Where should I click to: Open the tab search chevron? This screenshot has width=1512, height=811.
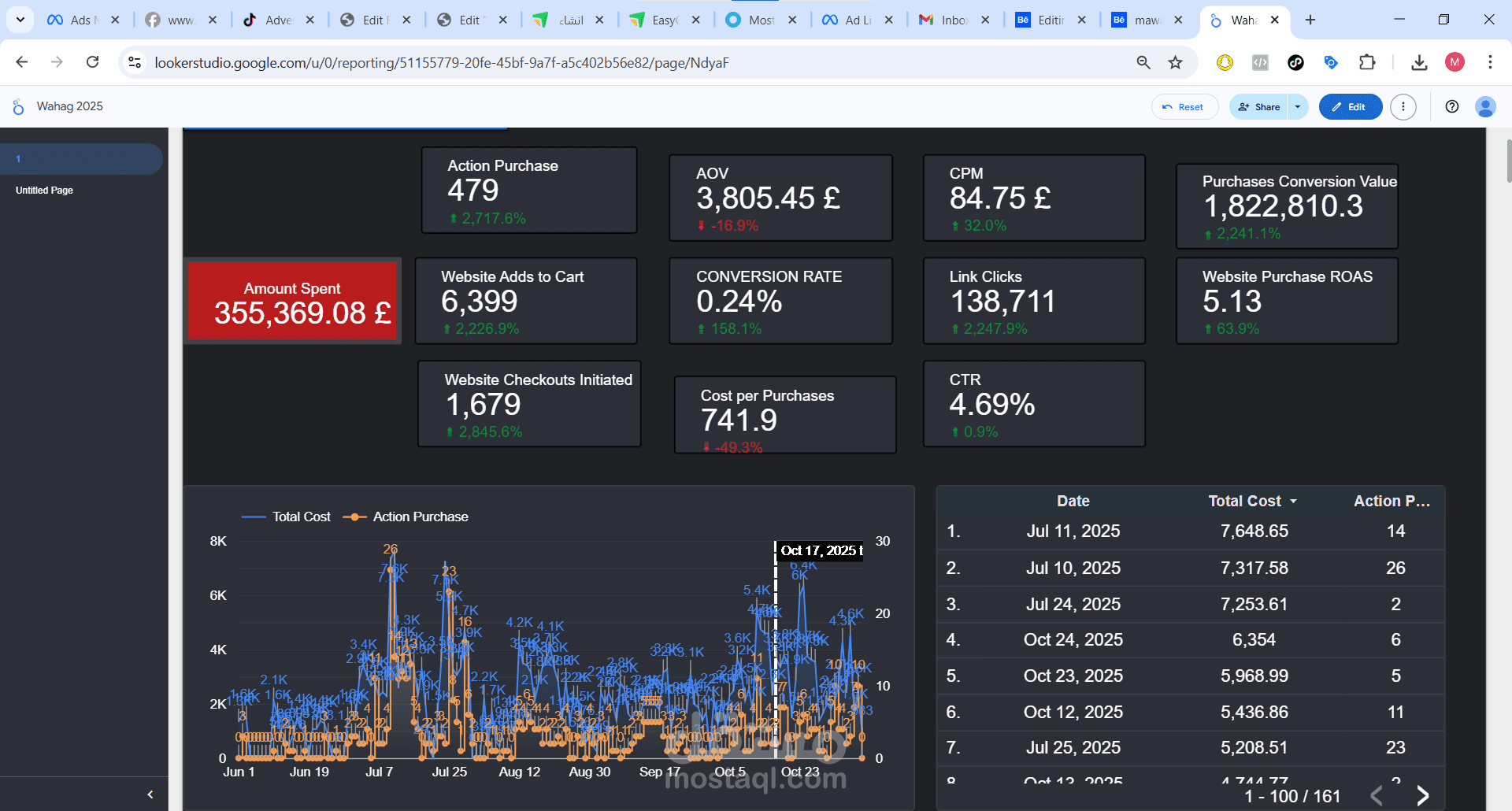pos(20,19)
